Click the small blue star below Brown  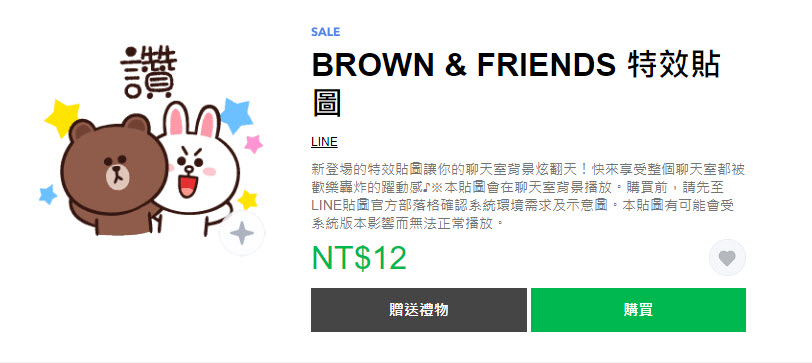coord(48,194)
